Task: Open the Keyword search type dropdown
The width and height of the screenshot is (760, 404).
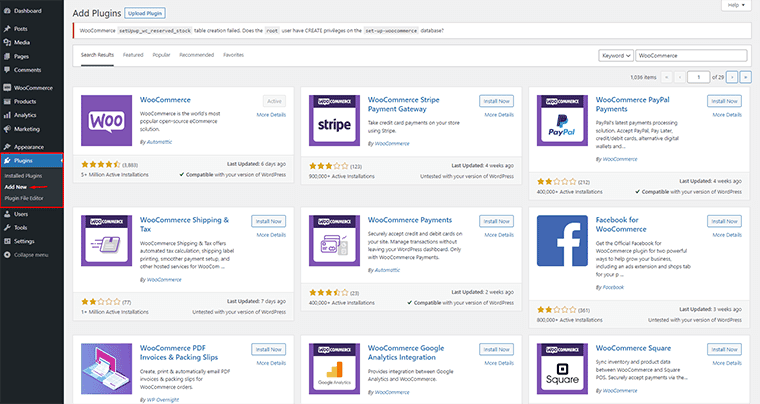Action: point(616,56)
